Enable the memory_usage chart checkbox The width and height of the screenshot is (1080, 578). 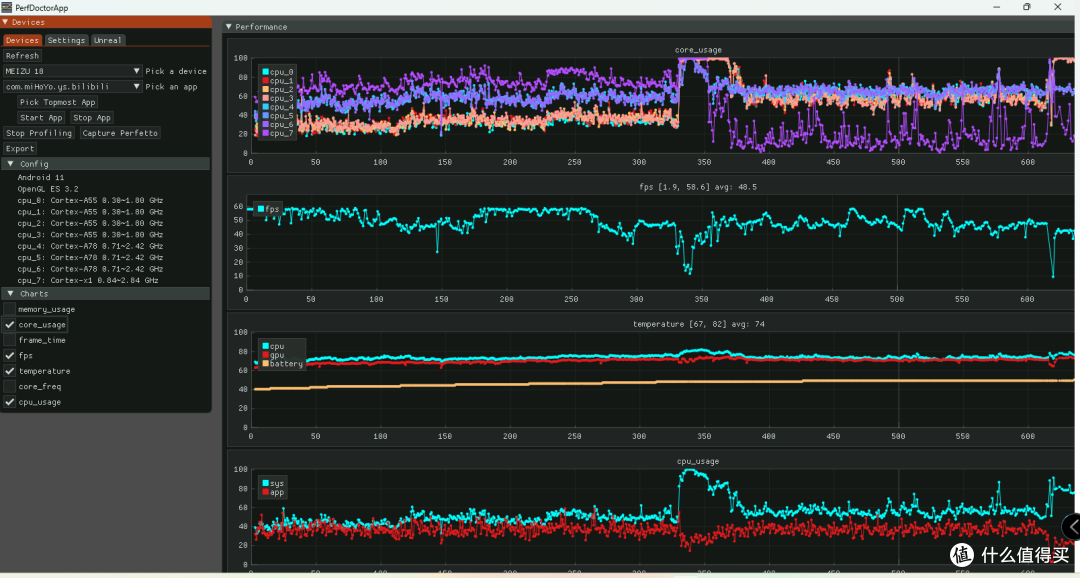tap(10, 309)
